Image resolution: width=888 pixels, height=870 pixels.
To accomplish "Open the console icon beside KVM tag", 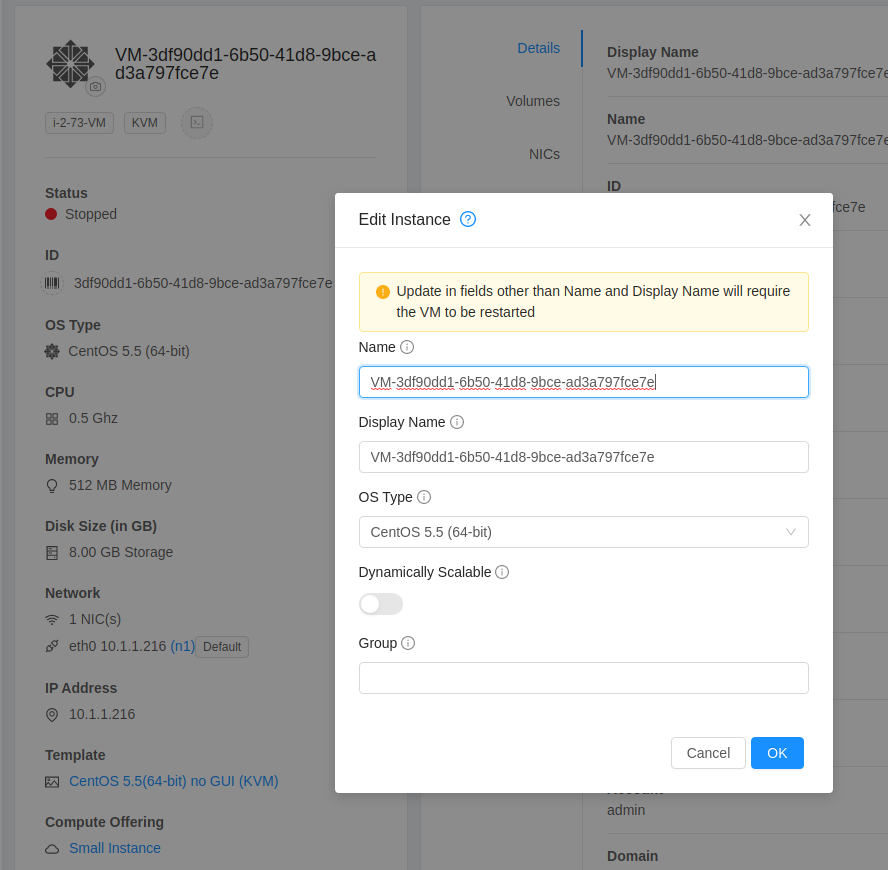I will coord(196,122).
